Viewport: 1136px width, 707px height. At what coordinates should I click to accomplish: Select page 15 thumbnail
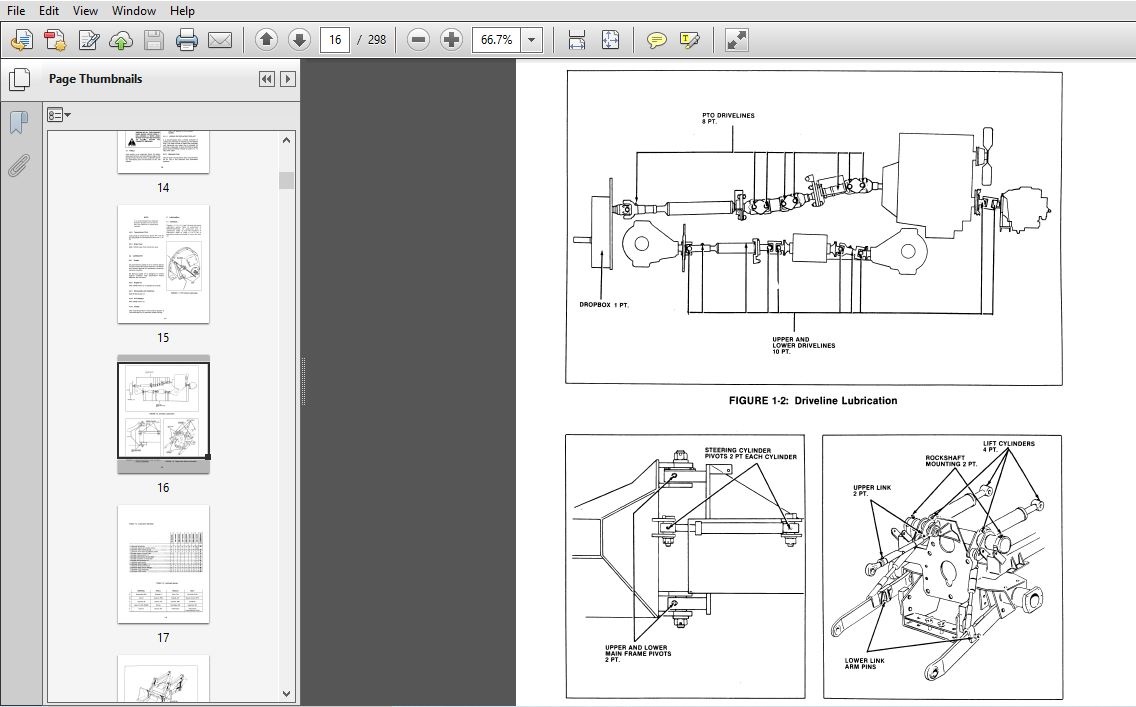click(x=164, y=264)
